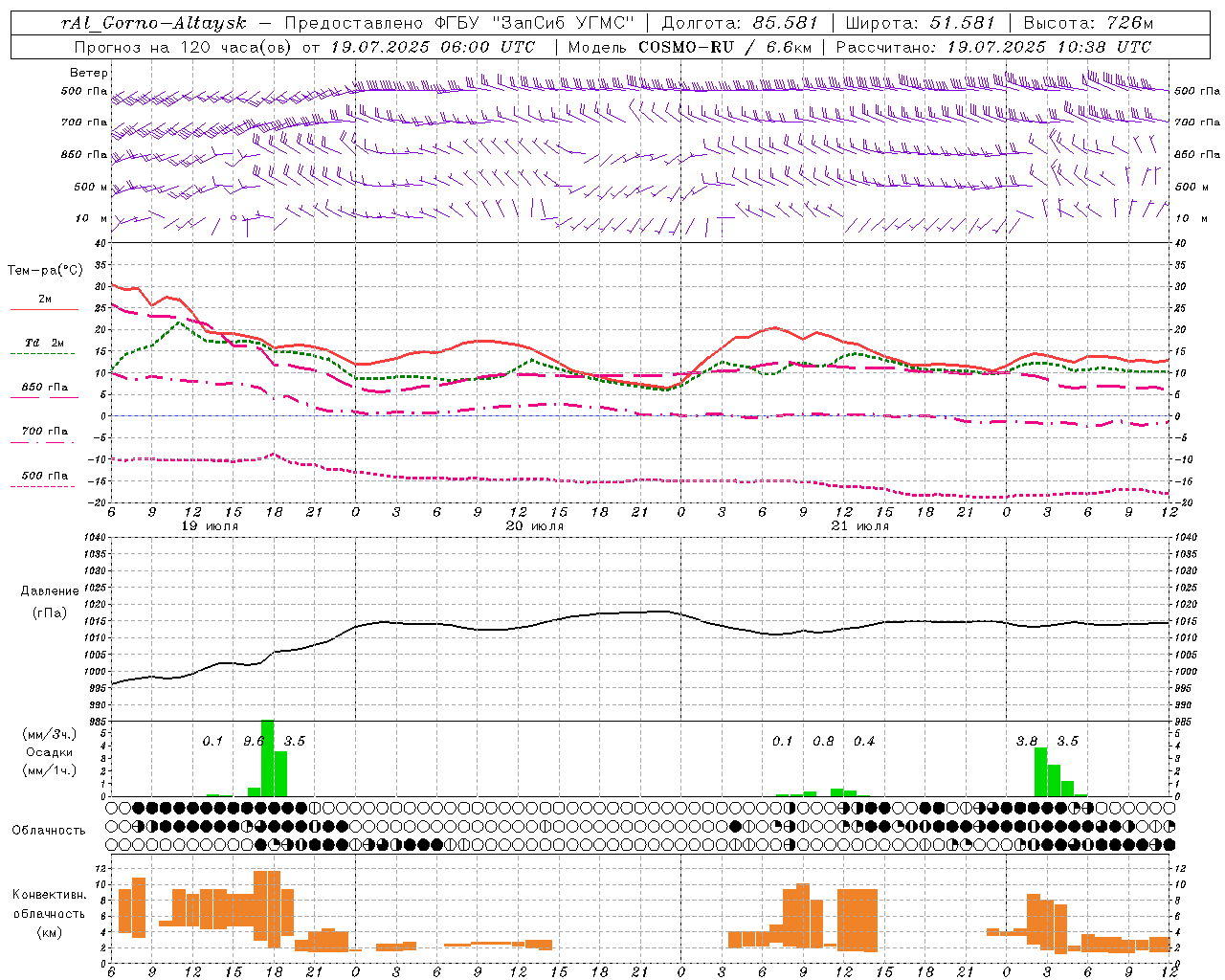The height and width of the screenshot is (980, 1225).
Task: Click the 20 июля date label
Action: tap(535, 526)
